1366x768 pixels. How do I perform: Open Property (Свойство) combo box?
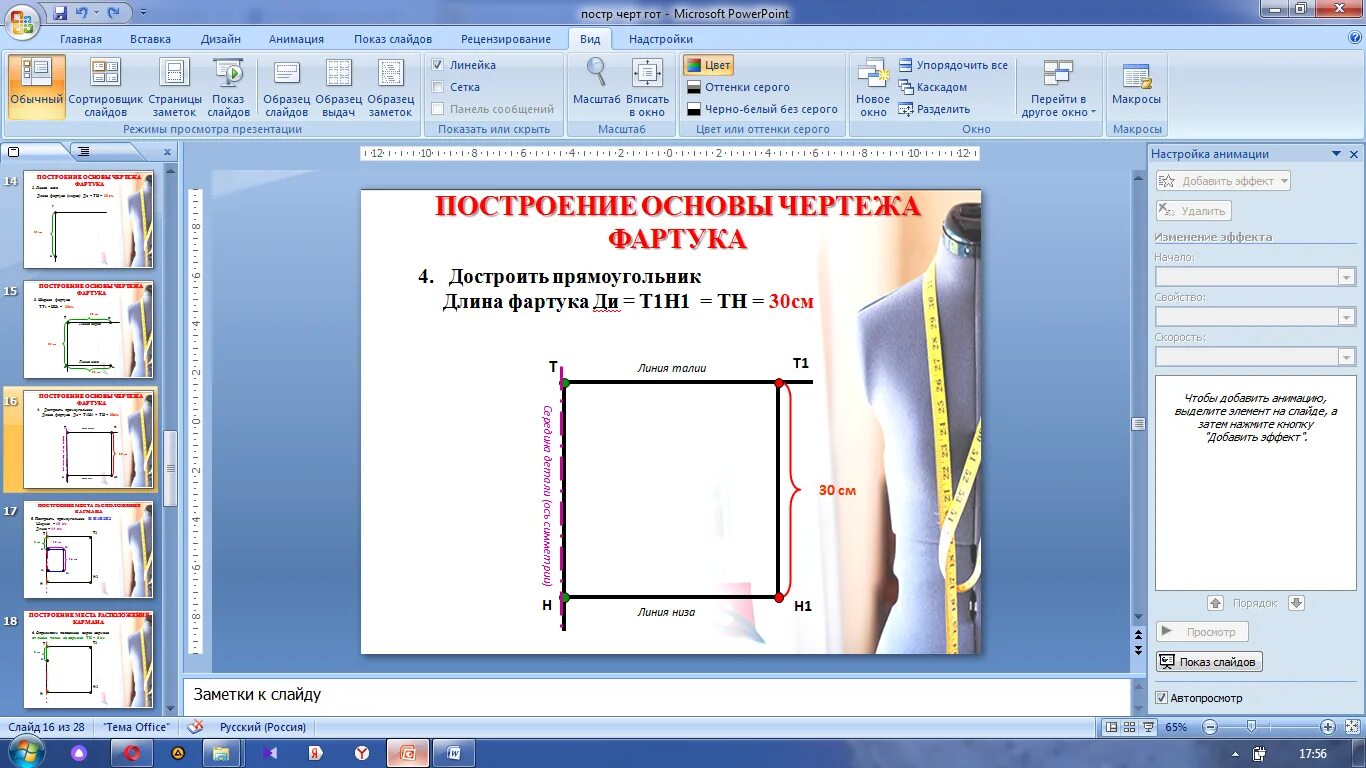[x=1255, y=317]
